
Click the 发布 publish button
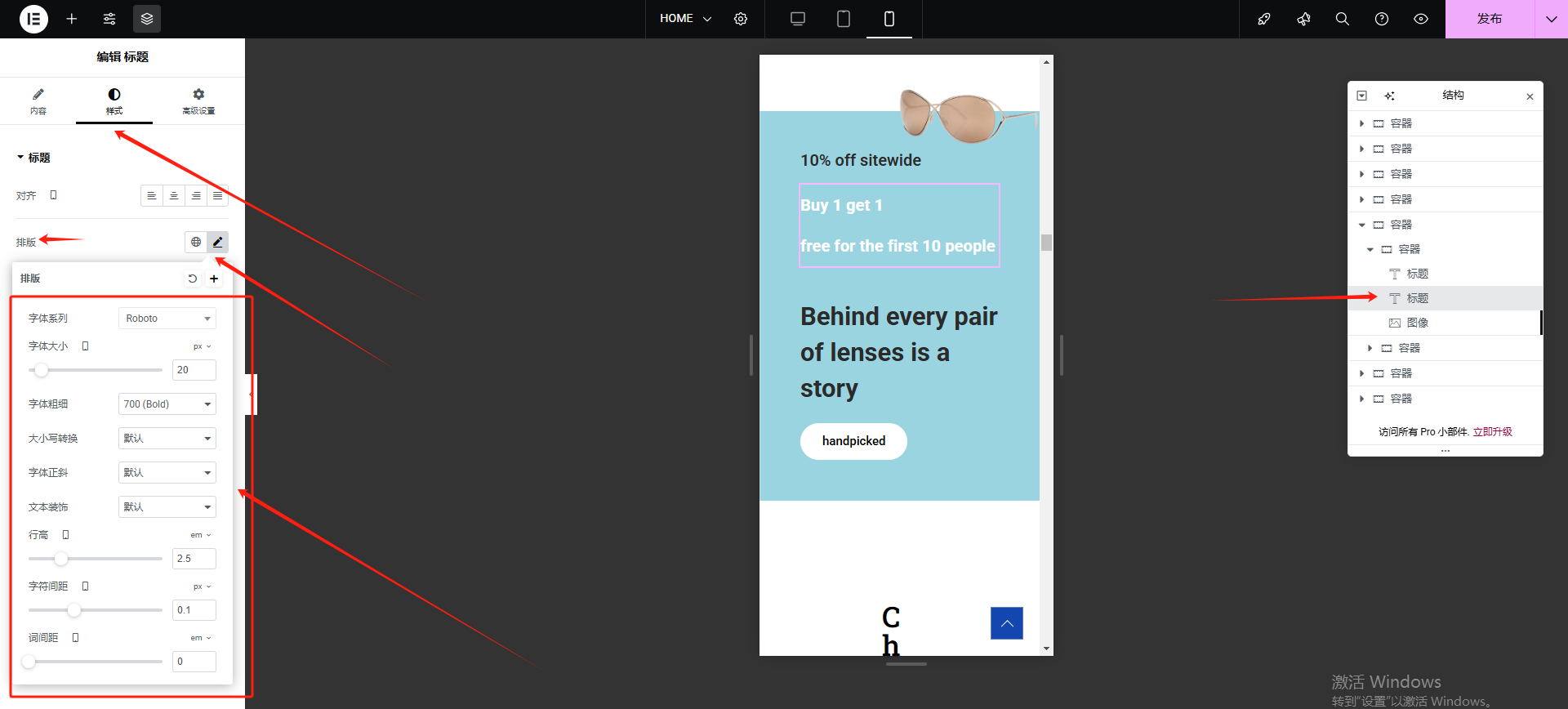[1489, 19]
